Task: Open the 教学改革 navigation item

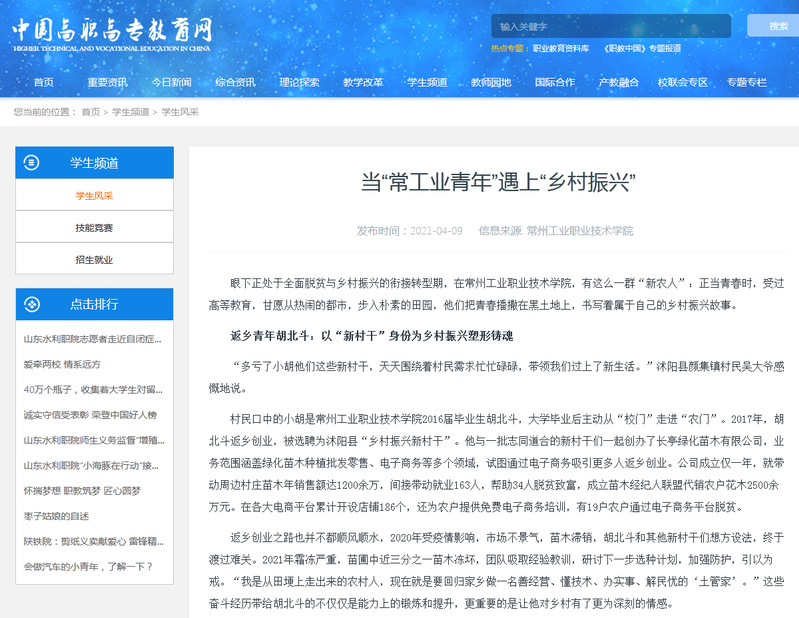Action: pyautogui.click(x=363, y=82)
